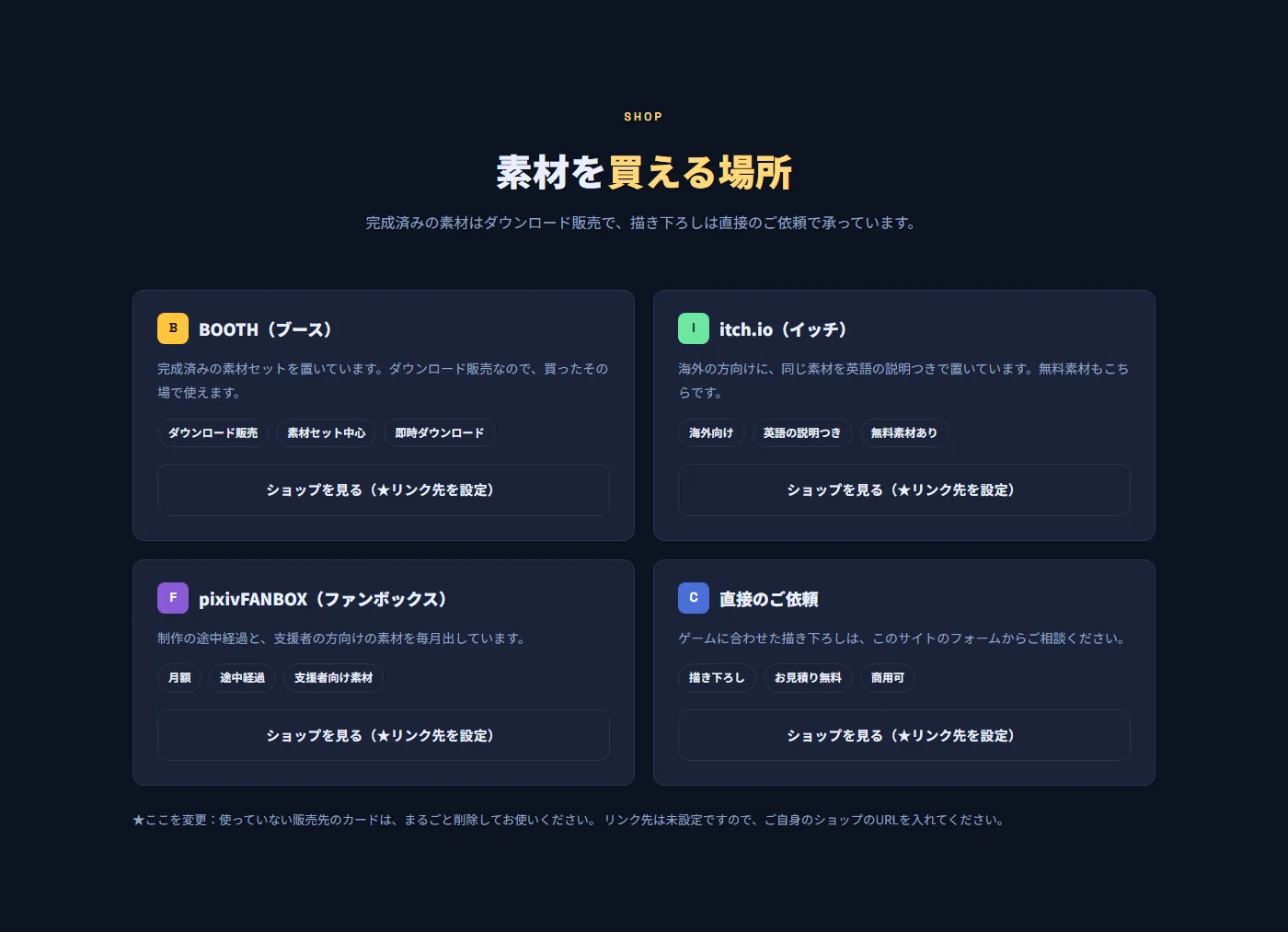
Task: Click the description starting ゲームに合わせた描き下ろし
Action: click(903, 638)
